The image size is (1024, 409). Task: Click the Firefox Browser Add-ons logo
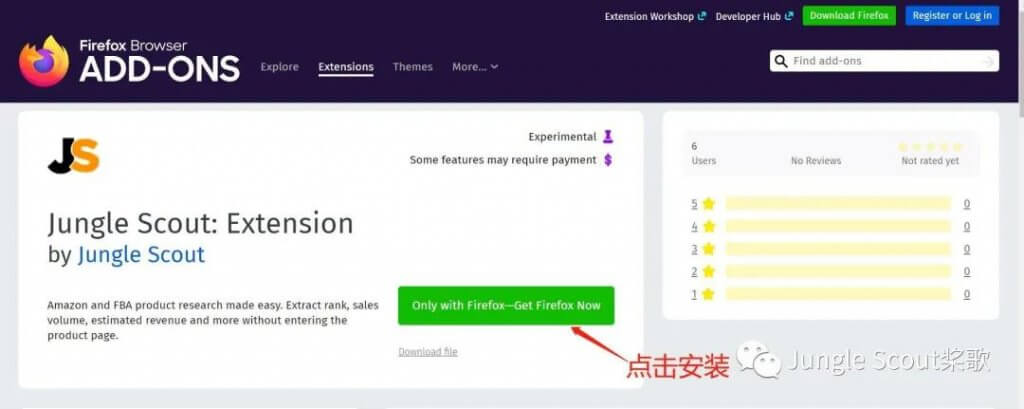click(129, 61)
